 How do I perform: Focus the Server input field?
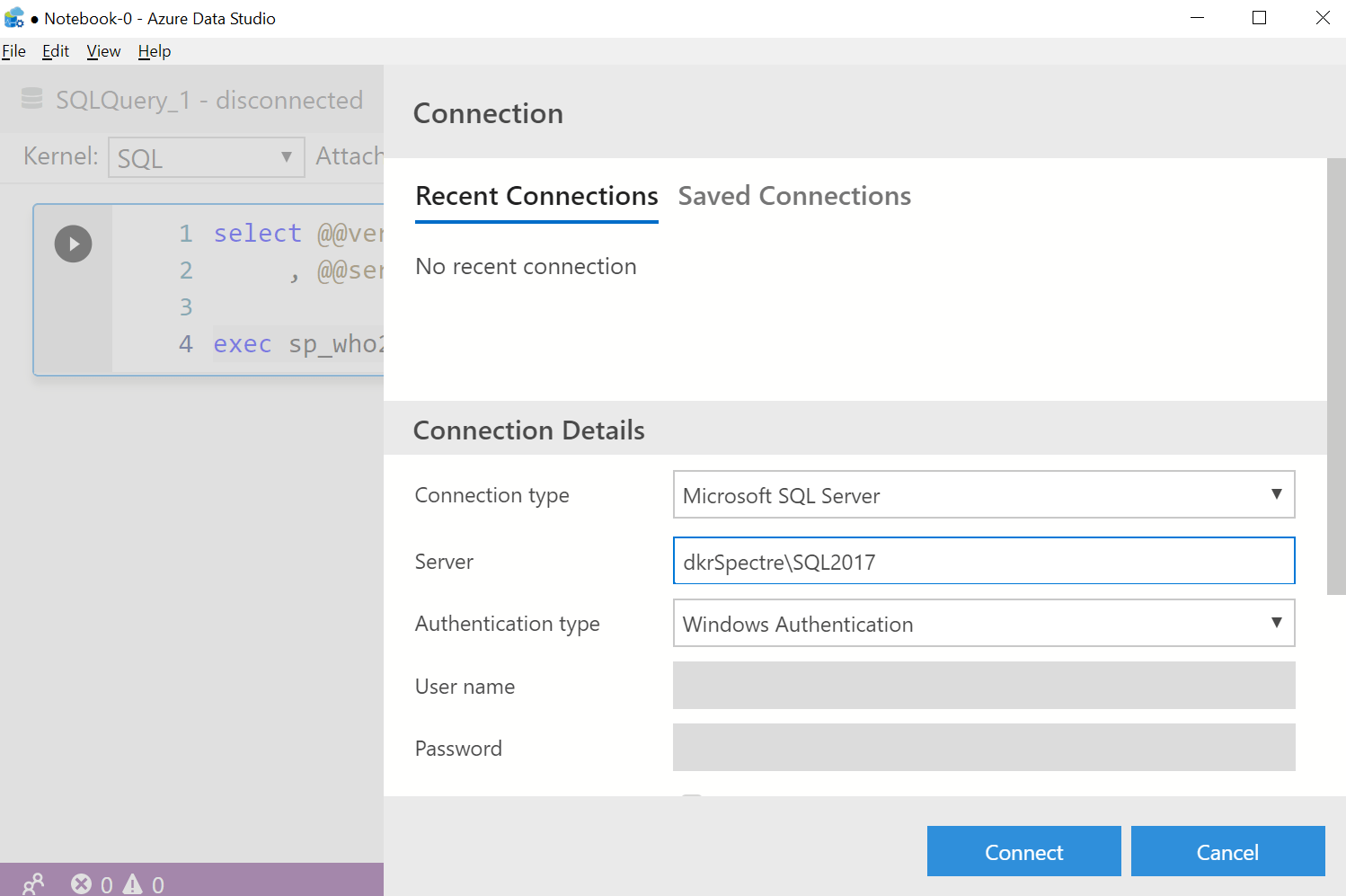click(983, 562)
